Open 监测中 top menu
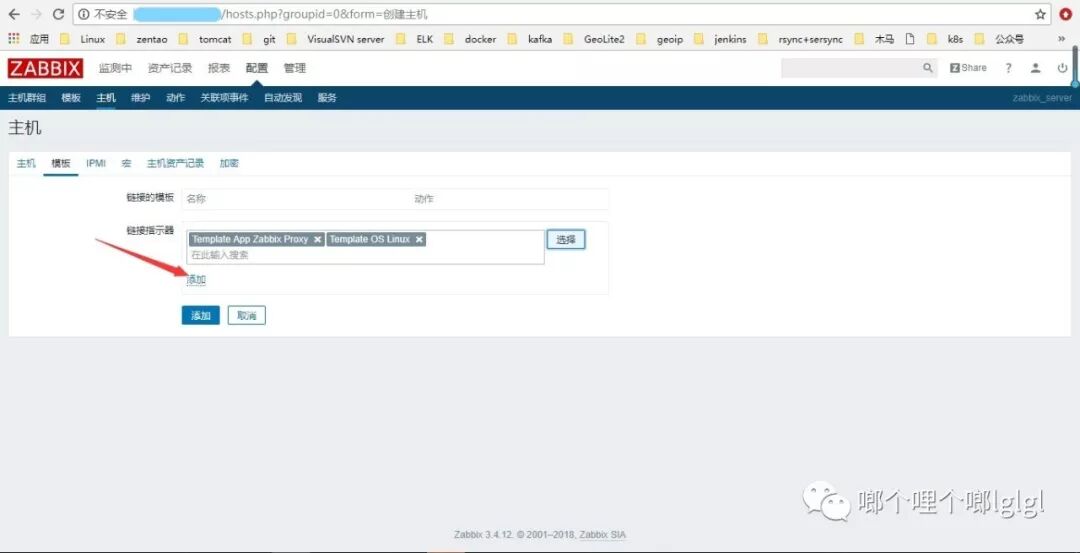The width and height of the screenshot is (1080, 553). click(115, 68)
